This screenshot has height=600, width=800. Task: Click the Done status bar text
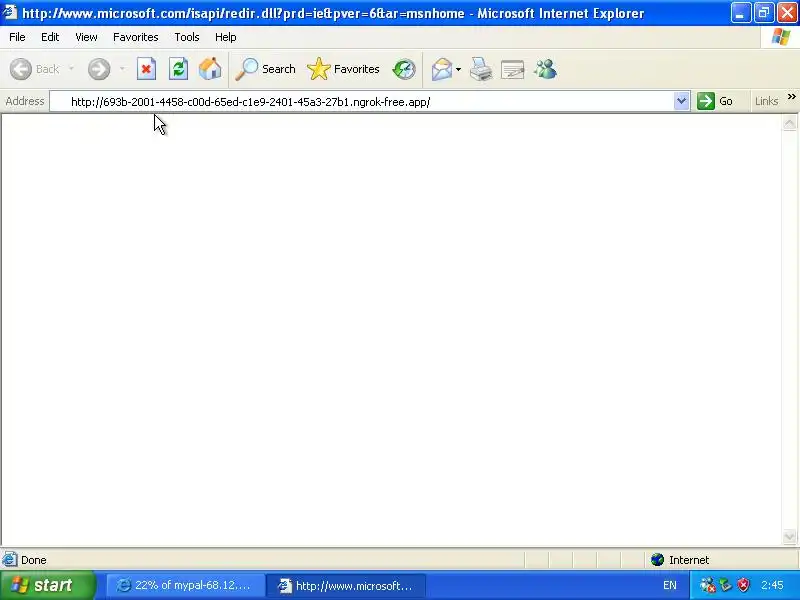point(34,560)
